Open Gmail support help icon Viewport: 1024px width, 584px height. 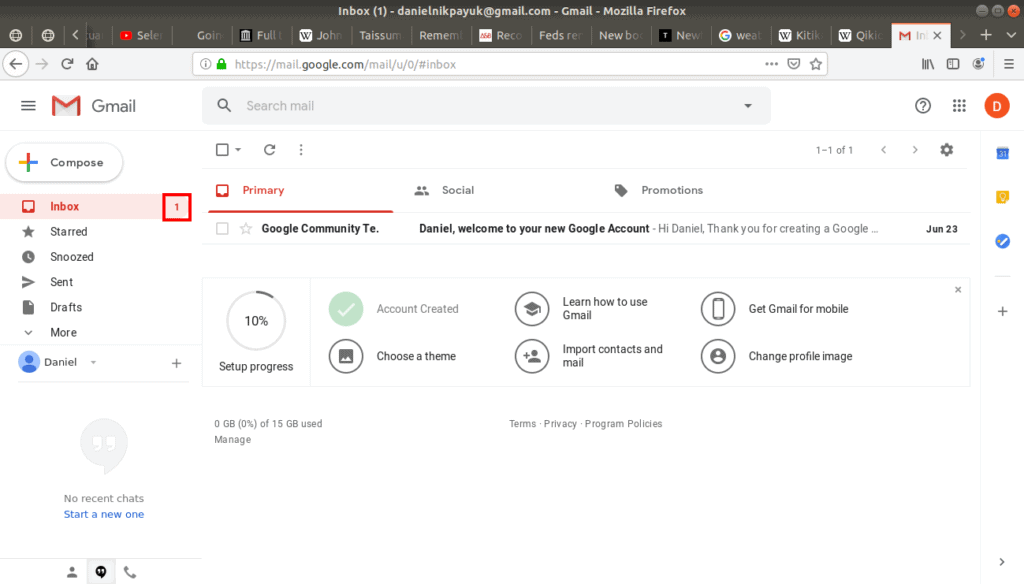coord(923,106)
